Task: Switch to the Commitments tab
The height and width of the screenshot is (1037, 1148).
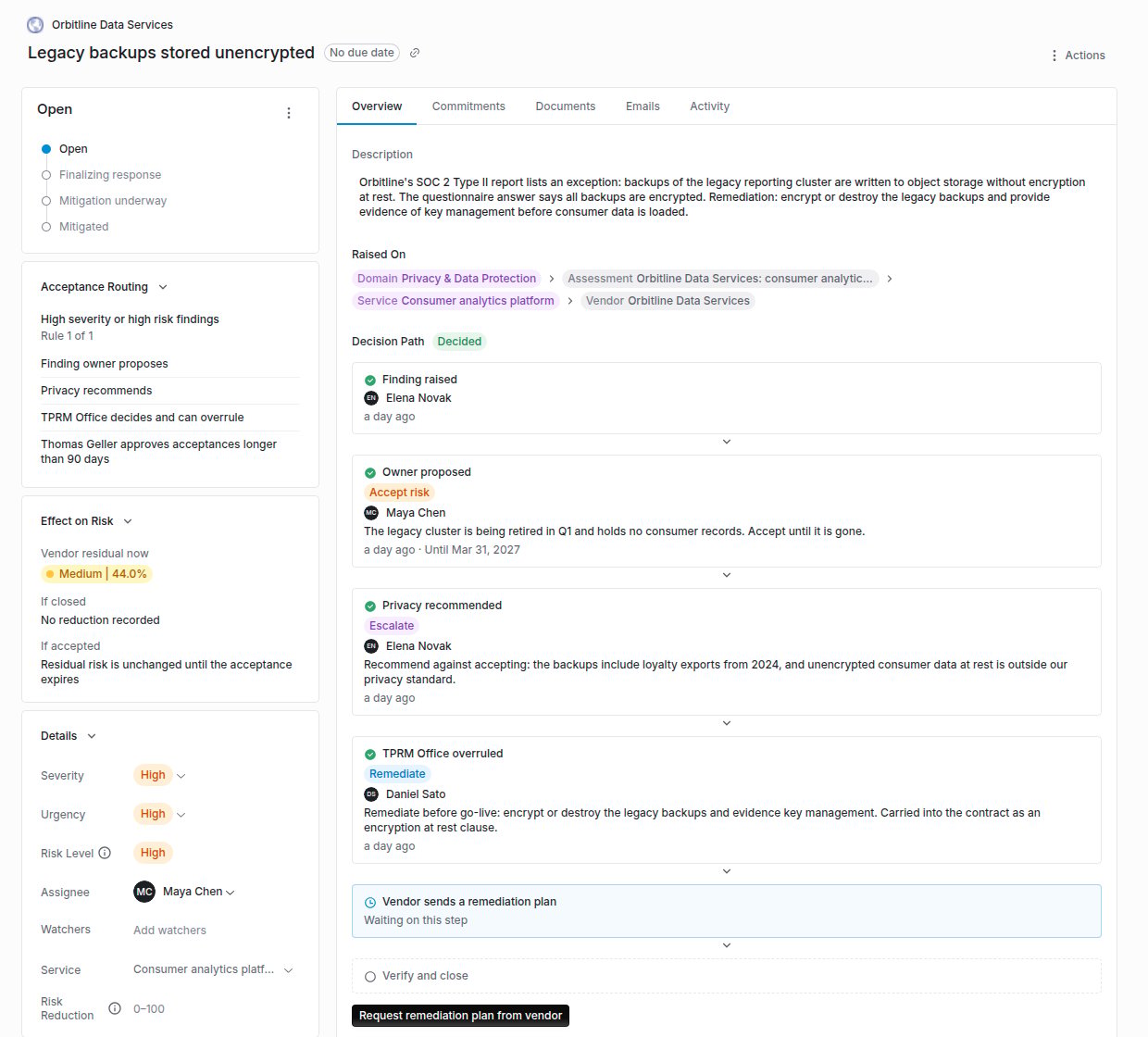Action: tap(468, 106)
